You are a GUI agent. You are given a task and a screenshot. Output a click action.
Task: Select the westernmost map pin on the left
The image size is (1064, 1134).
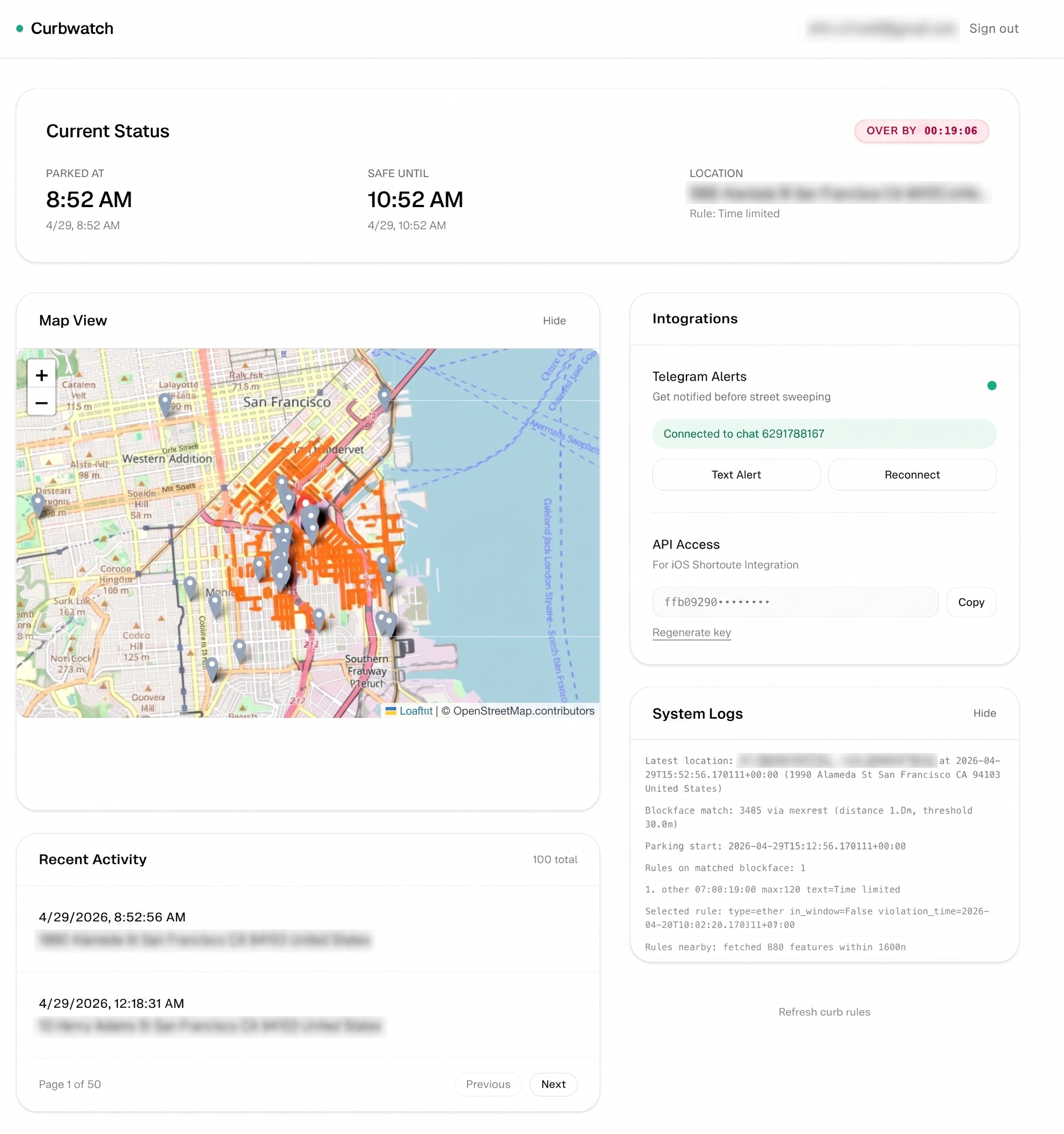[38, 501]
